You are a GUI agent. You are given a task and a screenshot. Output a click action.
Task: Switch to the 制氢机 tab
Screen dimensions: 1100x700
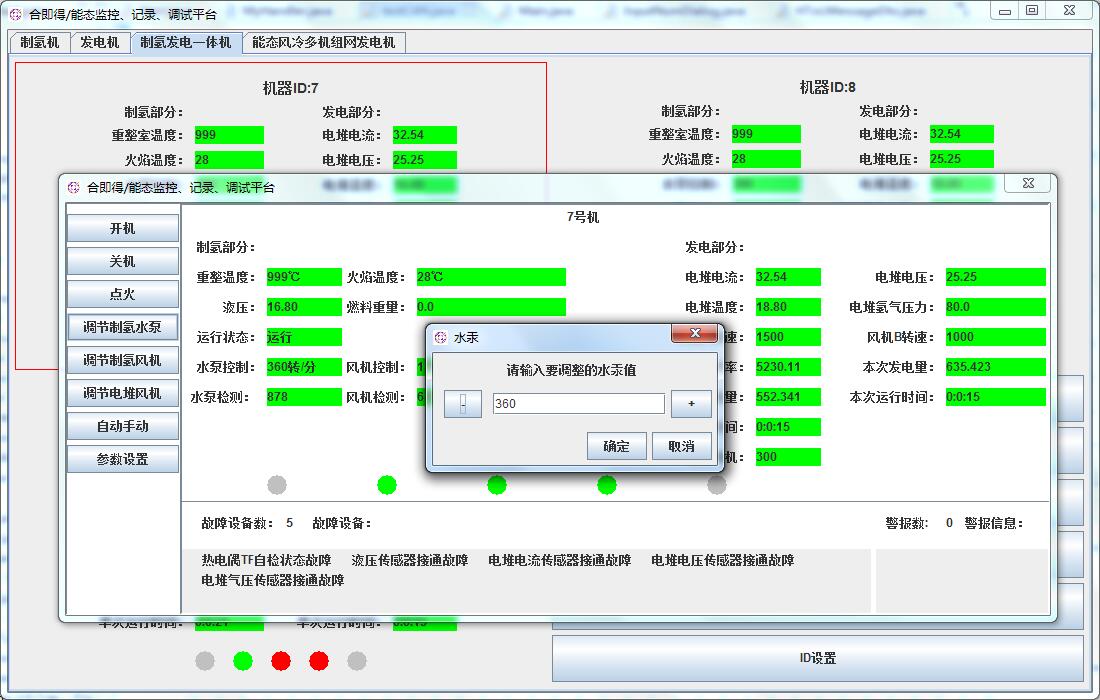[40, 43]
